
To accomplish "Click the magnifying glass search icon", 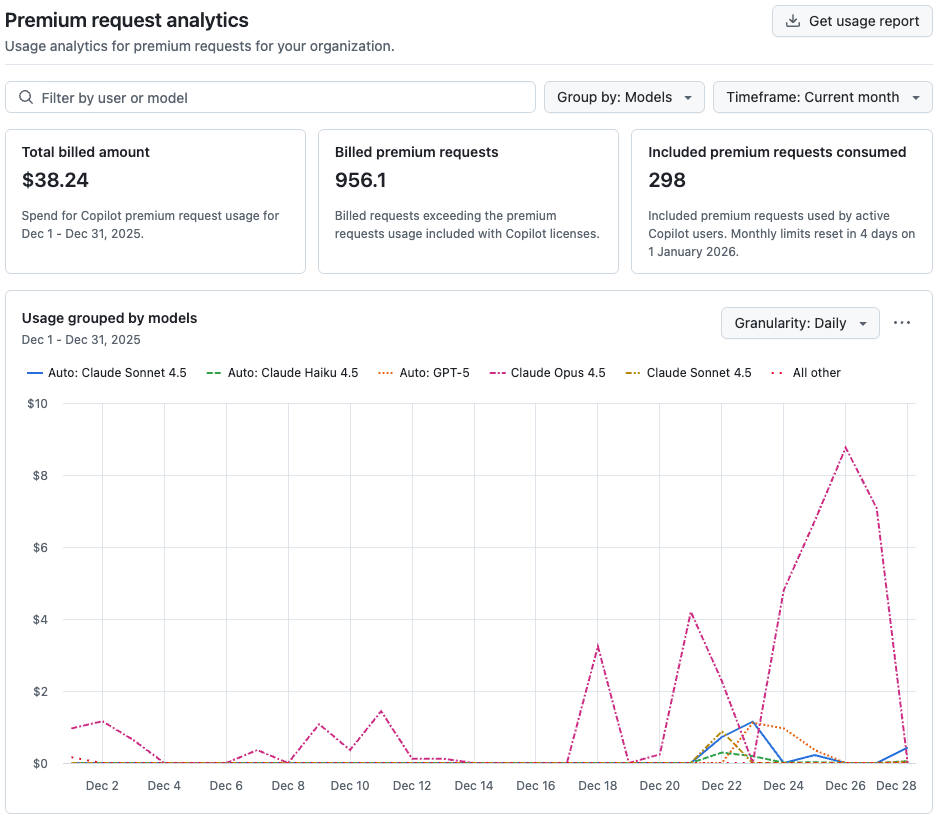I will pyautogui.click(x=26, y=97).
